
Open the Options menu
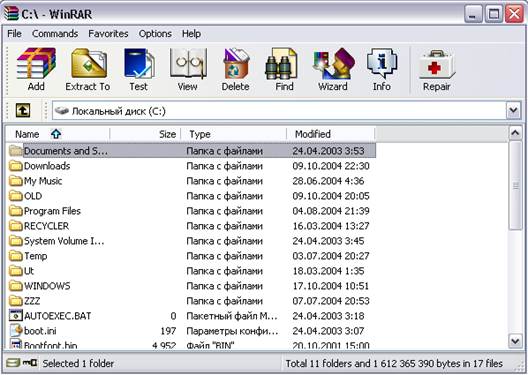[155, 34]
